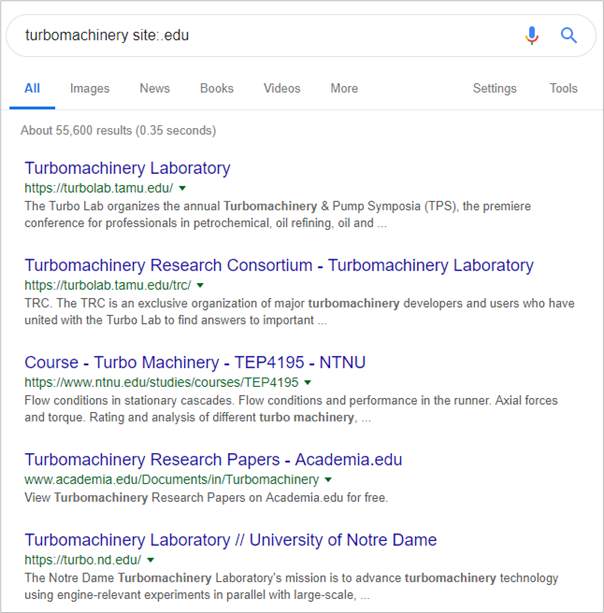Open the Course - Turbo Machinery TEP4195 NTNU link

(195, 362)
